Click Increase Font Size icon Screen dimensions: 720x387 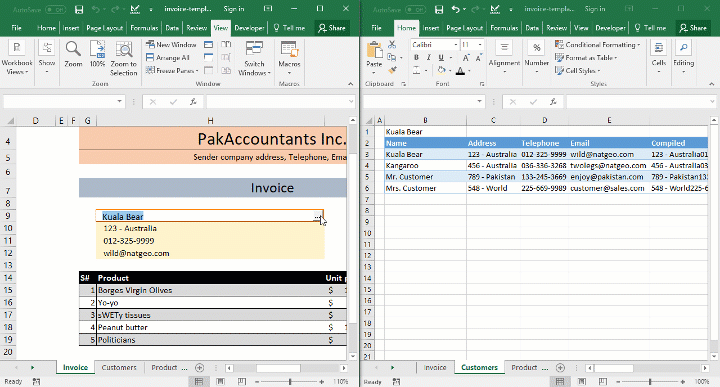click(466, 57)
